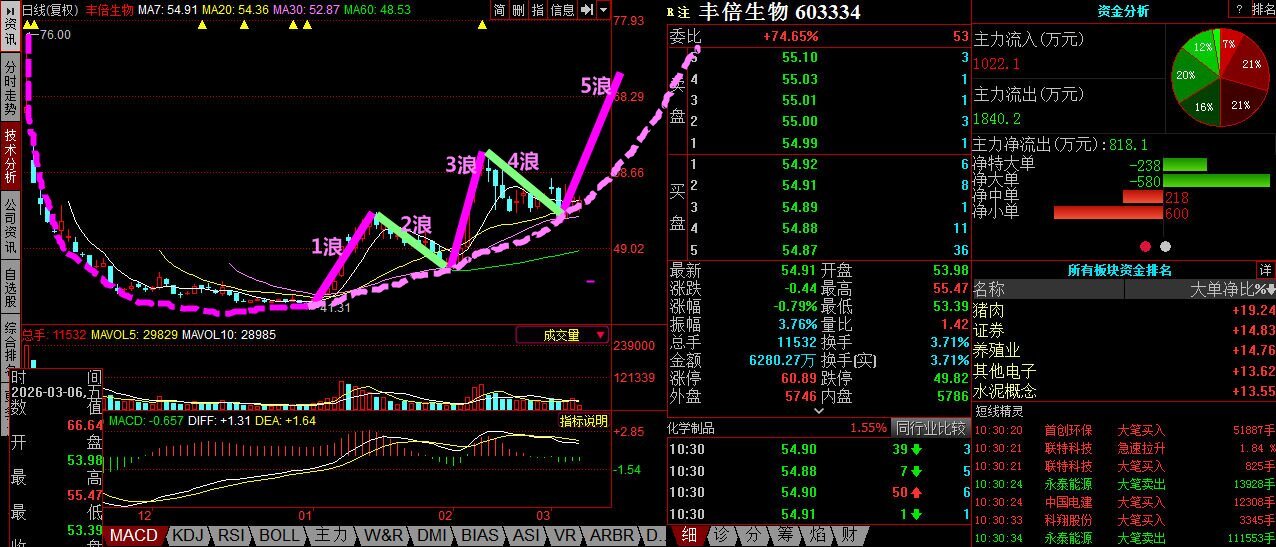Click the 养殖业 sector row
The image size is (1276, 547).
(x=1124, y=350)
